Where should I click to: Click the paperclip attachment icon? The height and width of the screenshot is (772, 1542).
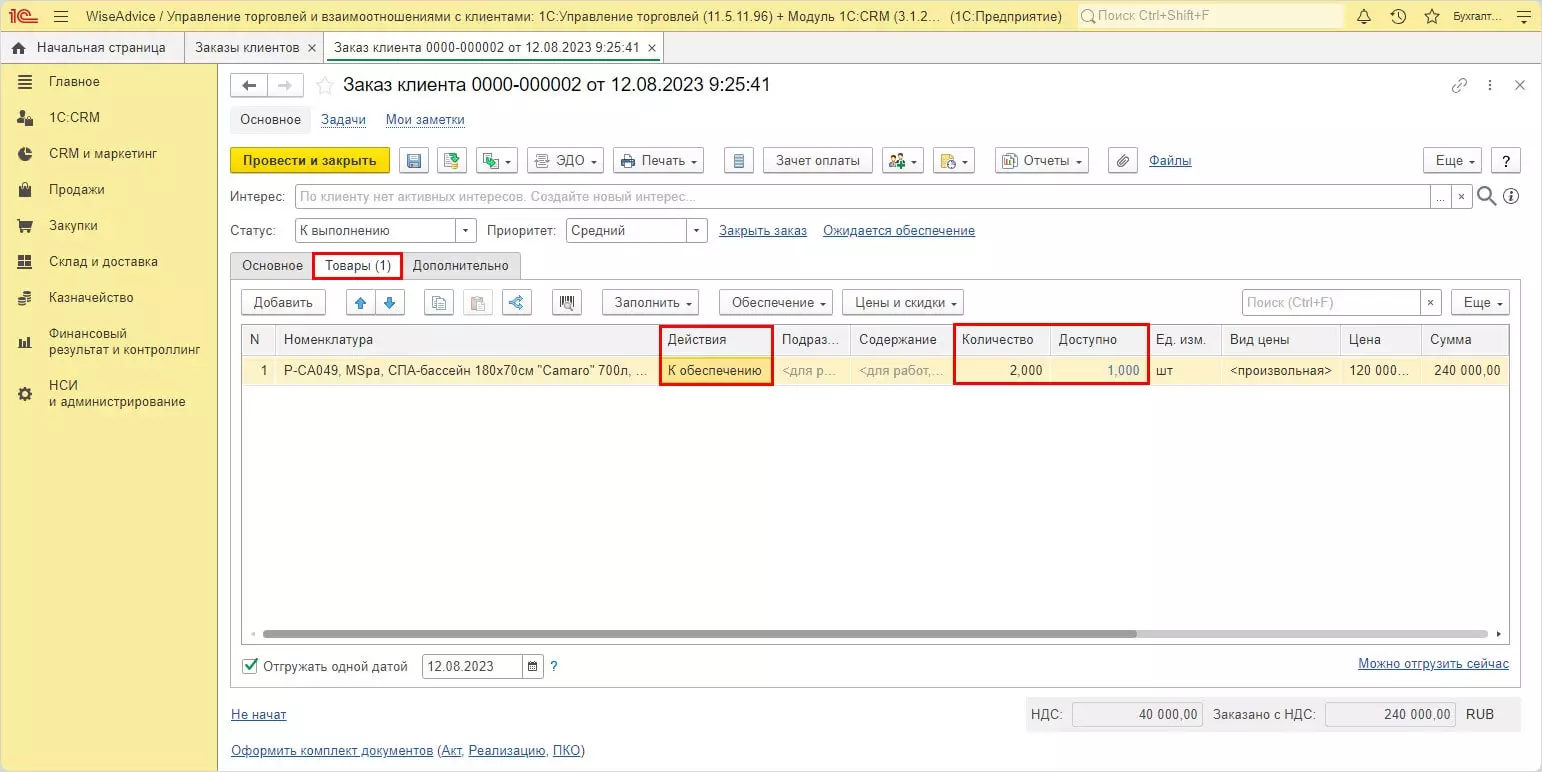(1123, 160)
